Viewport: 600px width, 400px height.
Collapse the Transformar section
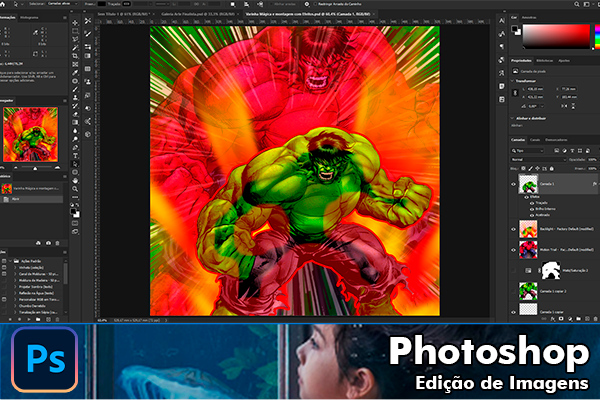(512, 81)
